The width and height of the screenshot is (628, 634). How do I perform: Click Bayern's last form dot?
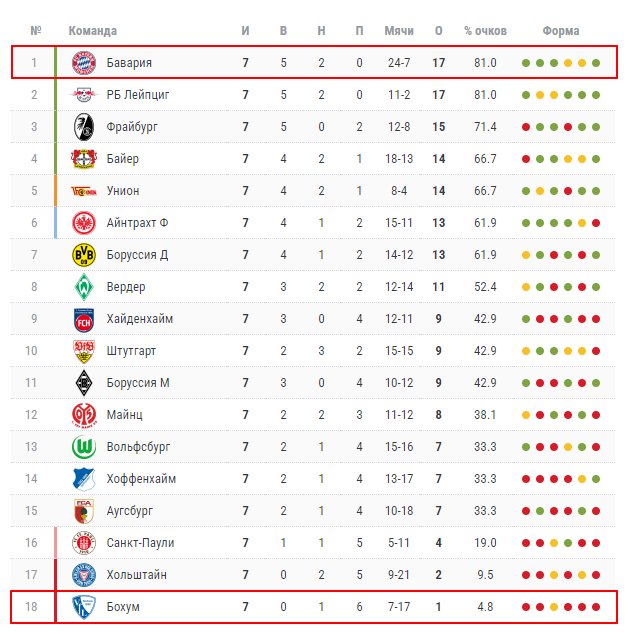(x=596, y=63)
